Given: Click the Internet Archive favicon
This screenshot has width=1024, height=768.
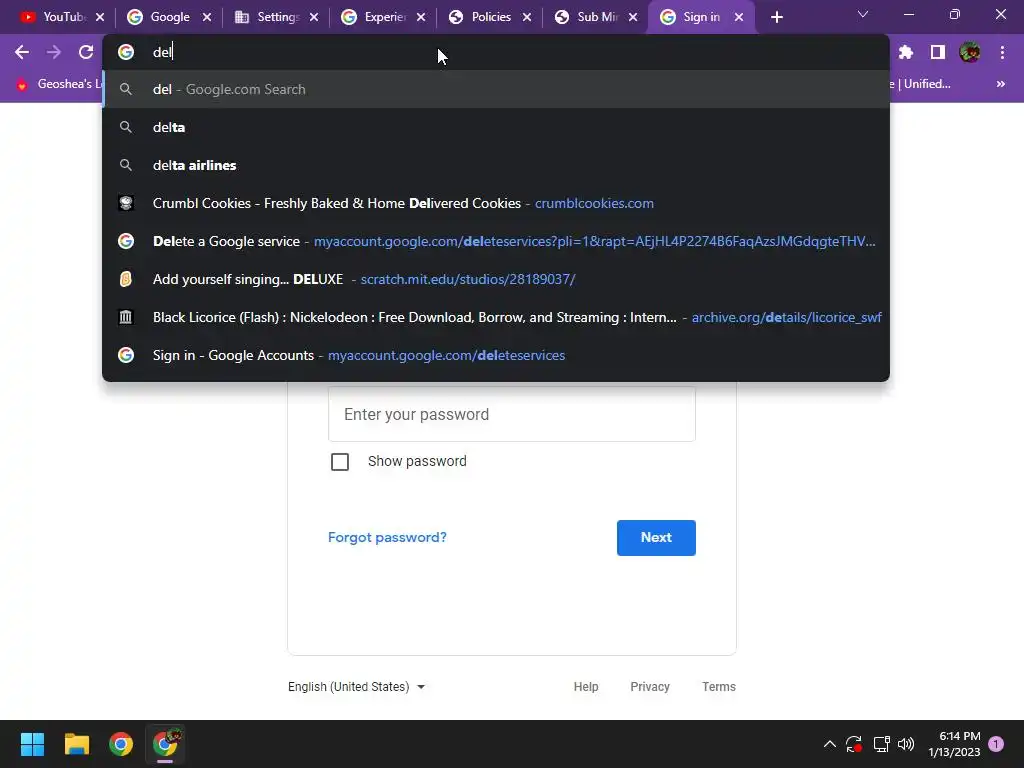Looking at the screenshot, I should pyautogui.click(x=126, y=317).
